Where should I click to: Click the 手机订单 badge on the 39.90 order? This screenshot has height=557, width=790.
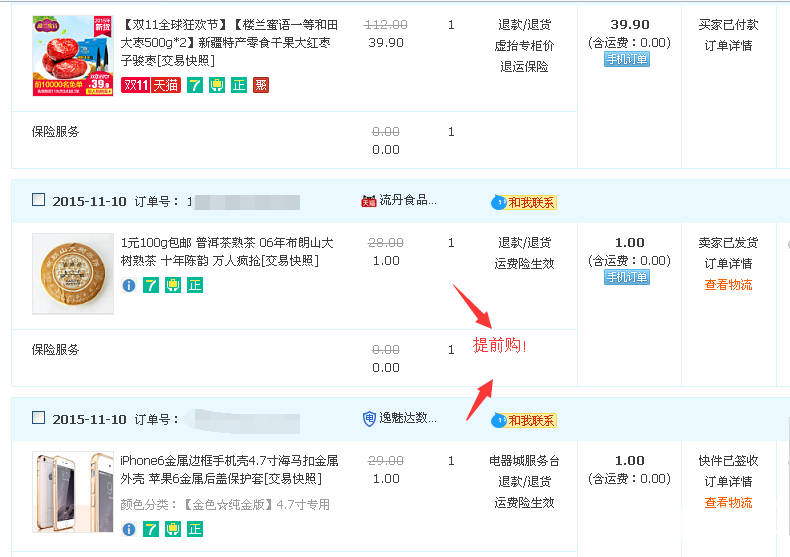627,59
